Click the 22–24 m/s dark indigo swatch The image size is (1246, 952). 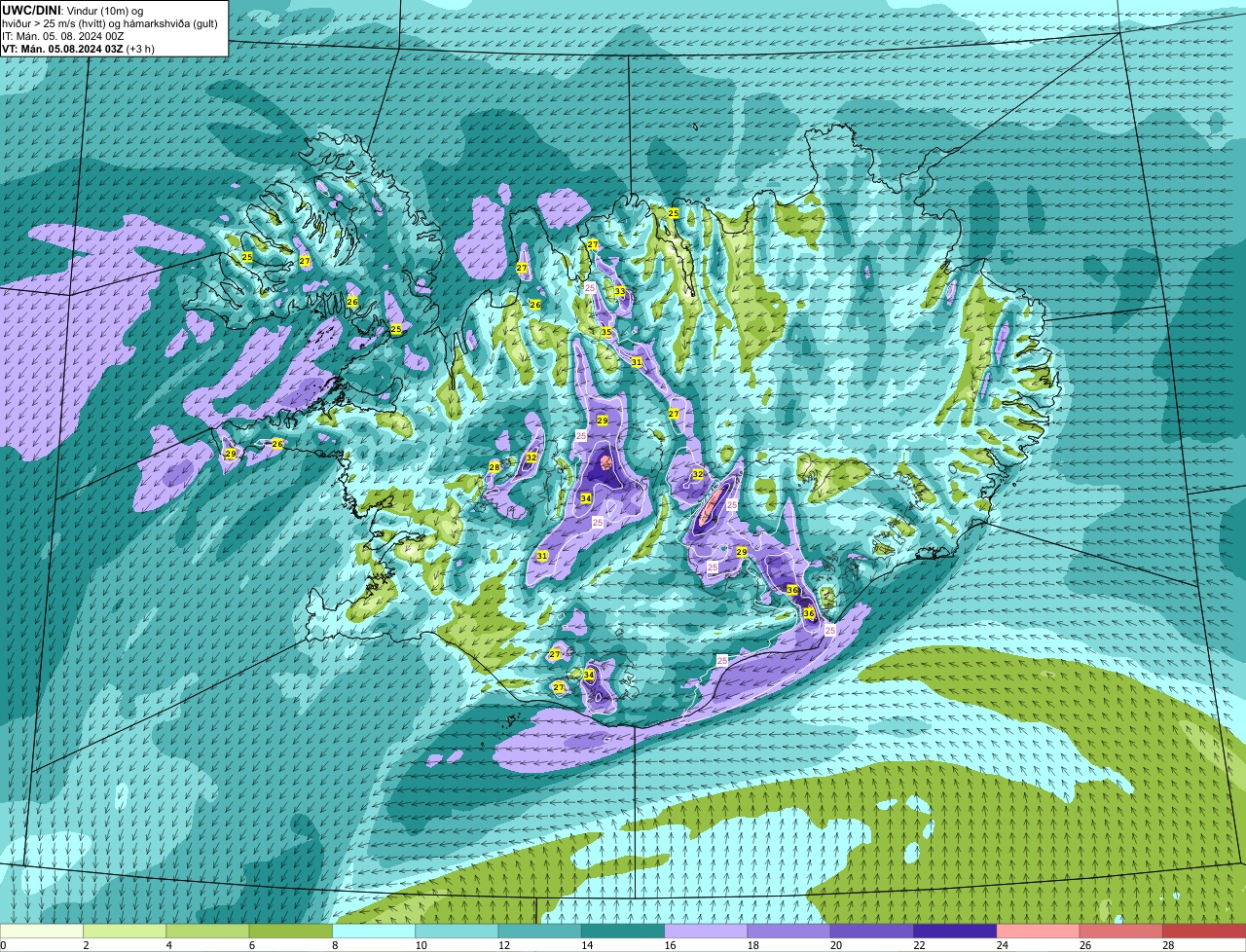coord(955,932)
